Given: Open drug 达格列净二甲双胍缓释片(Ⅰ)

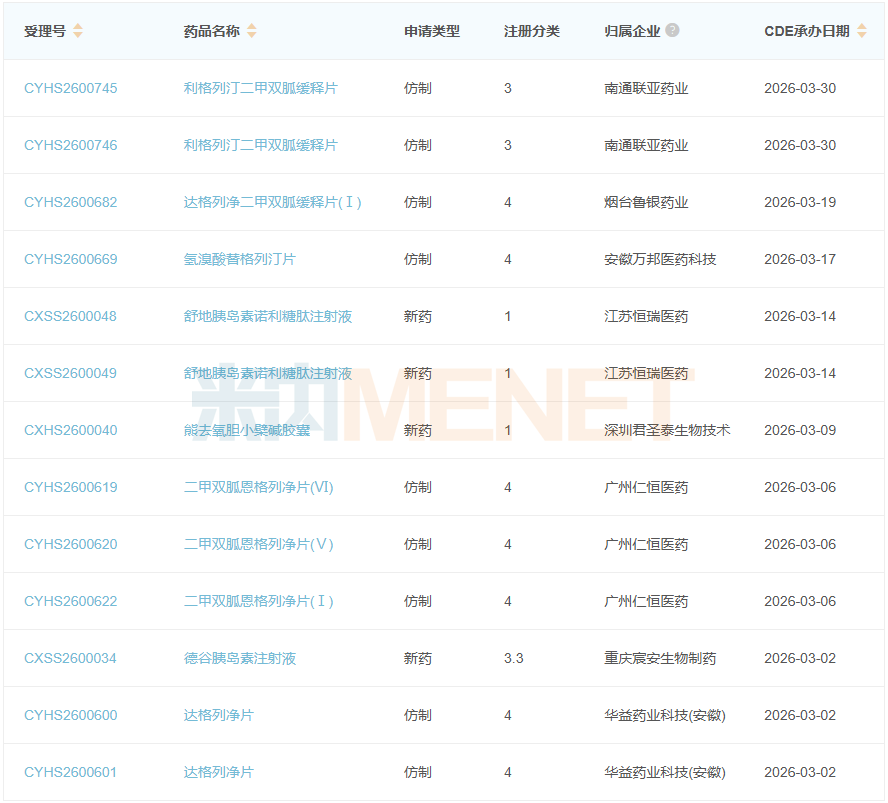Looking at the screenshot, I should point(272,202).
